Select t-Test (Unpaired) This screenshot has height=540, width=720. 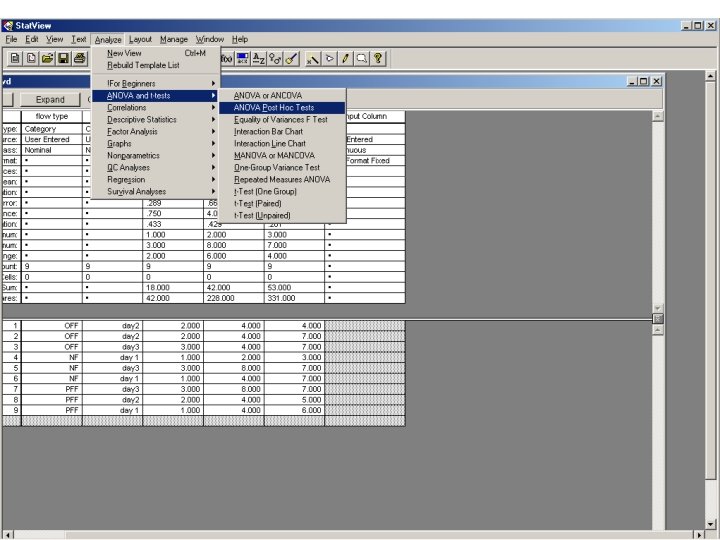(282, 215)
